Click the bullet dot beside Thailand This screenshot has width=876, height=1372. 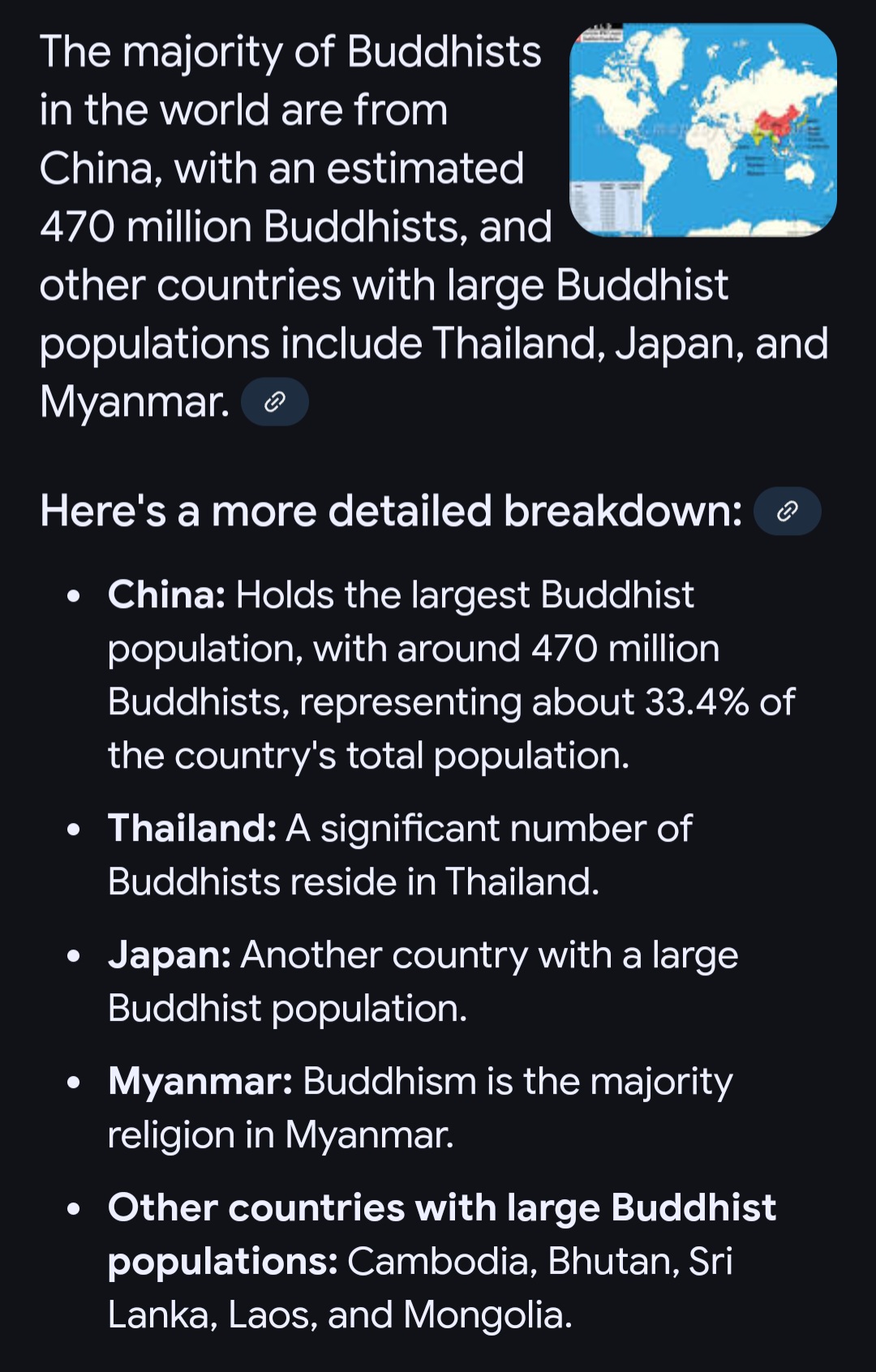(x=74, y=830)
